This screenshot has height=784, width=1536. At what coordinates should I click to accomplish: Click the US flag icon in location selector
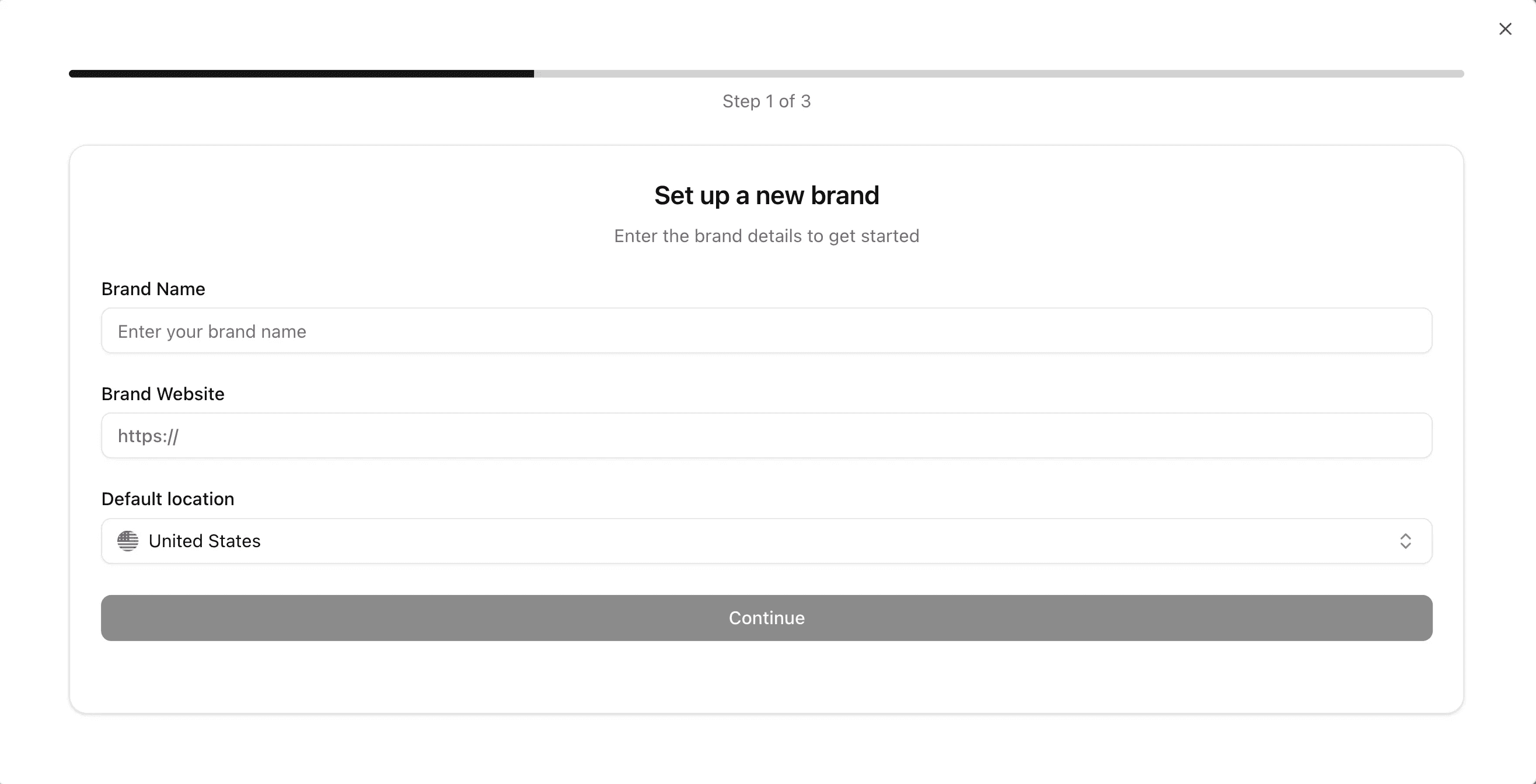coord(127,541)
